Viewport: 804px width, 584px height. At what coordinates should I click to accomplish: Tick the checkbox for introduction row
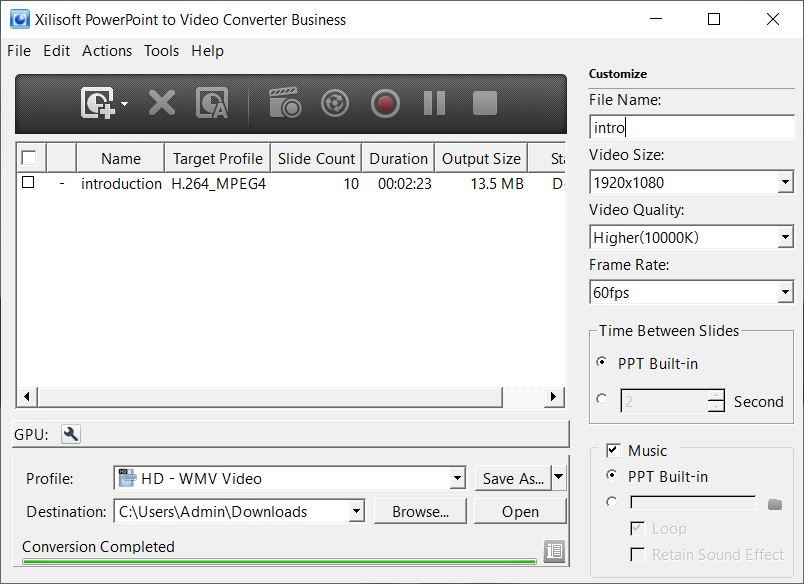28,183
